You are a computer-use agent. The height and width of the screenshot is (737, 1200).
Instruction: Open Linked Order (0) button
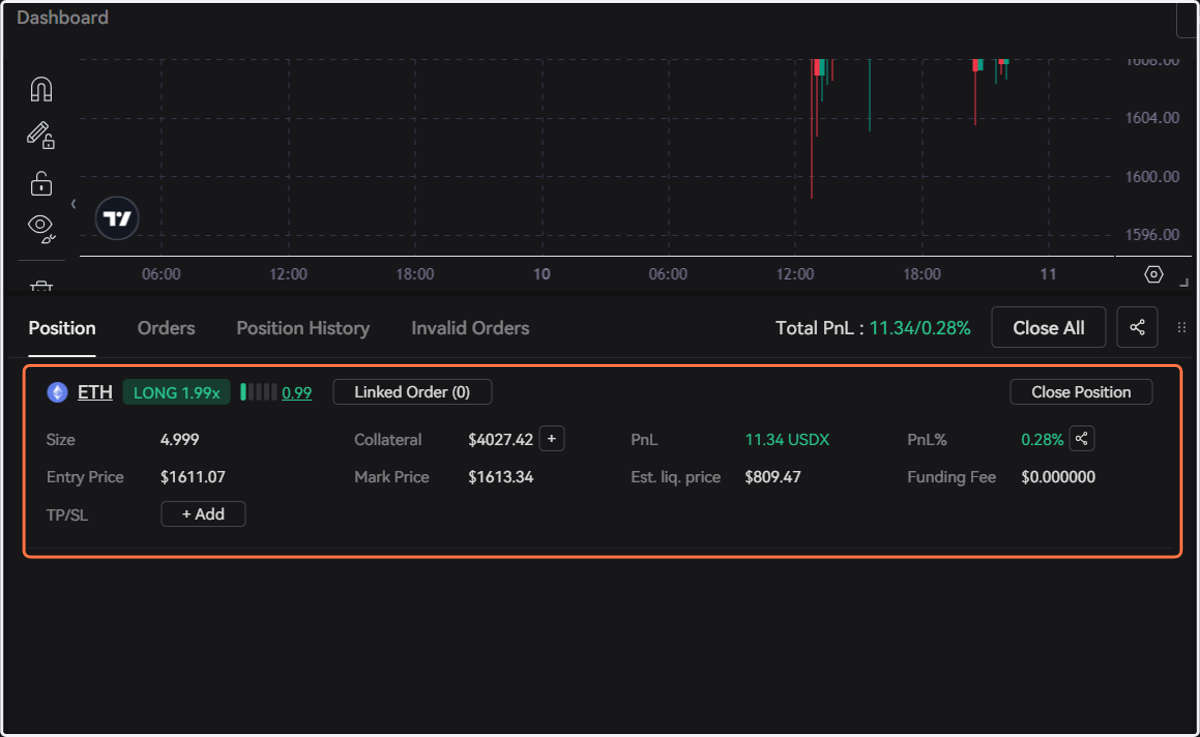pyautogui.click(x=412, y=392)
